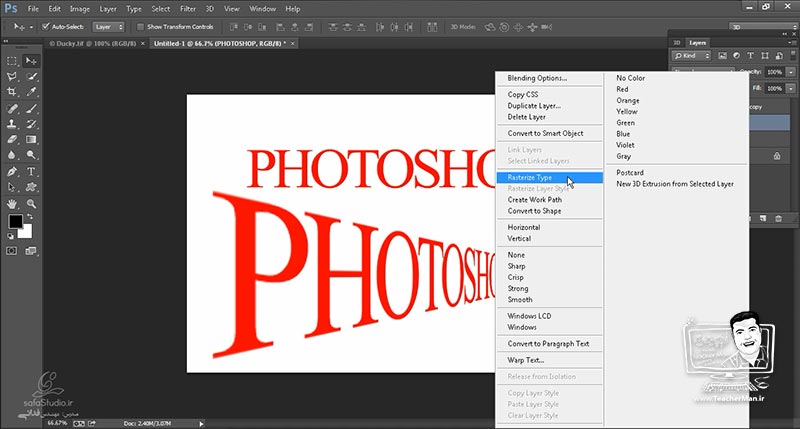
Task: Open the Layers panel flyout menu
Action: [x=791, y=43]
